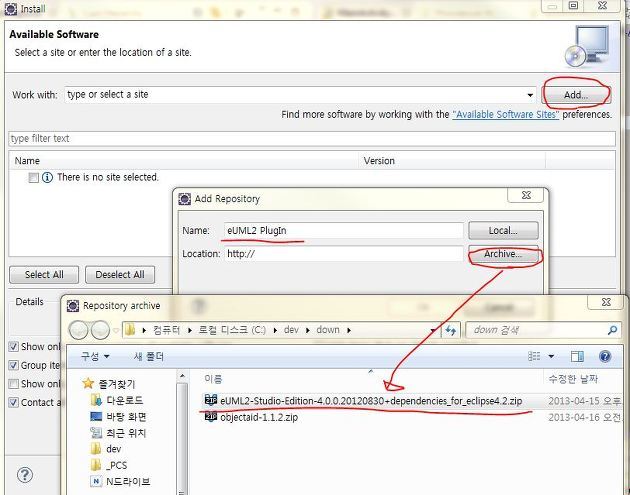The height and width of the screenshot is (495, 630).
Task: Close the Add Repository dialog
Action: [x=526, y=195]
